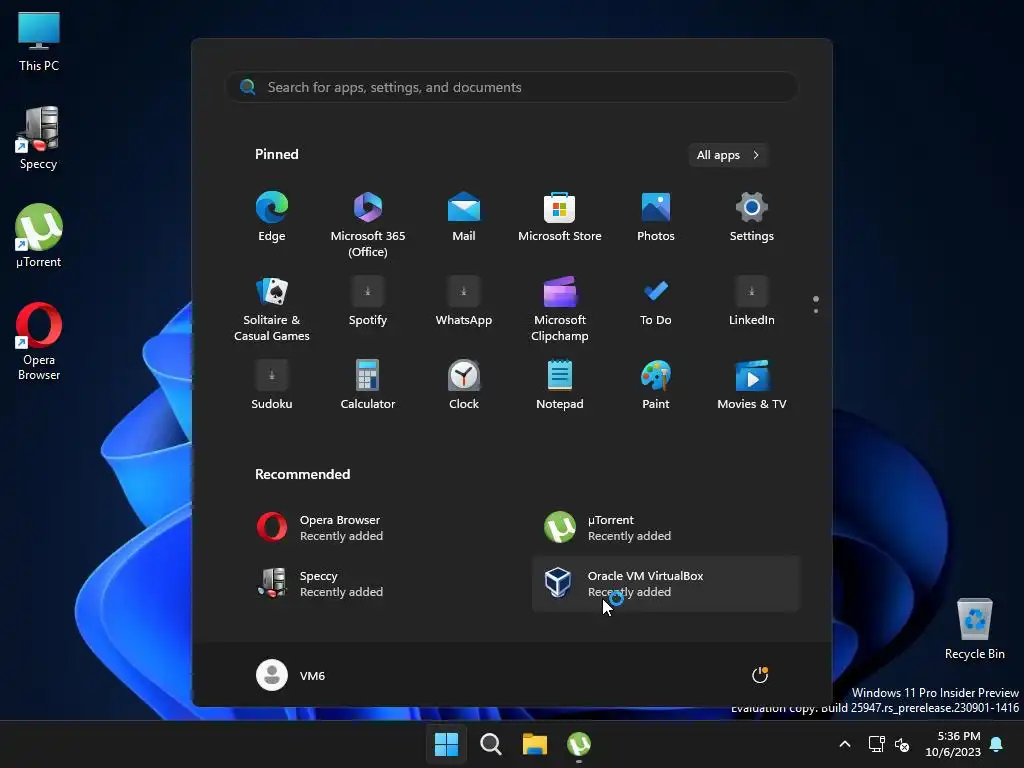Open Settings from pinned apps
The image size is (1024, 768).
[752, 219]
